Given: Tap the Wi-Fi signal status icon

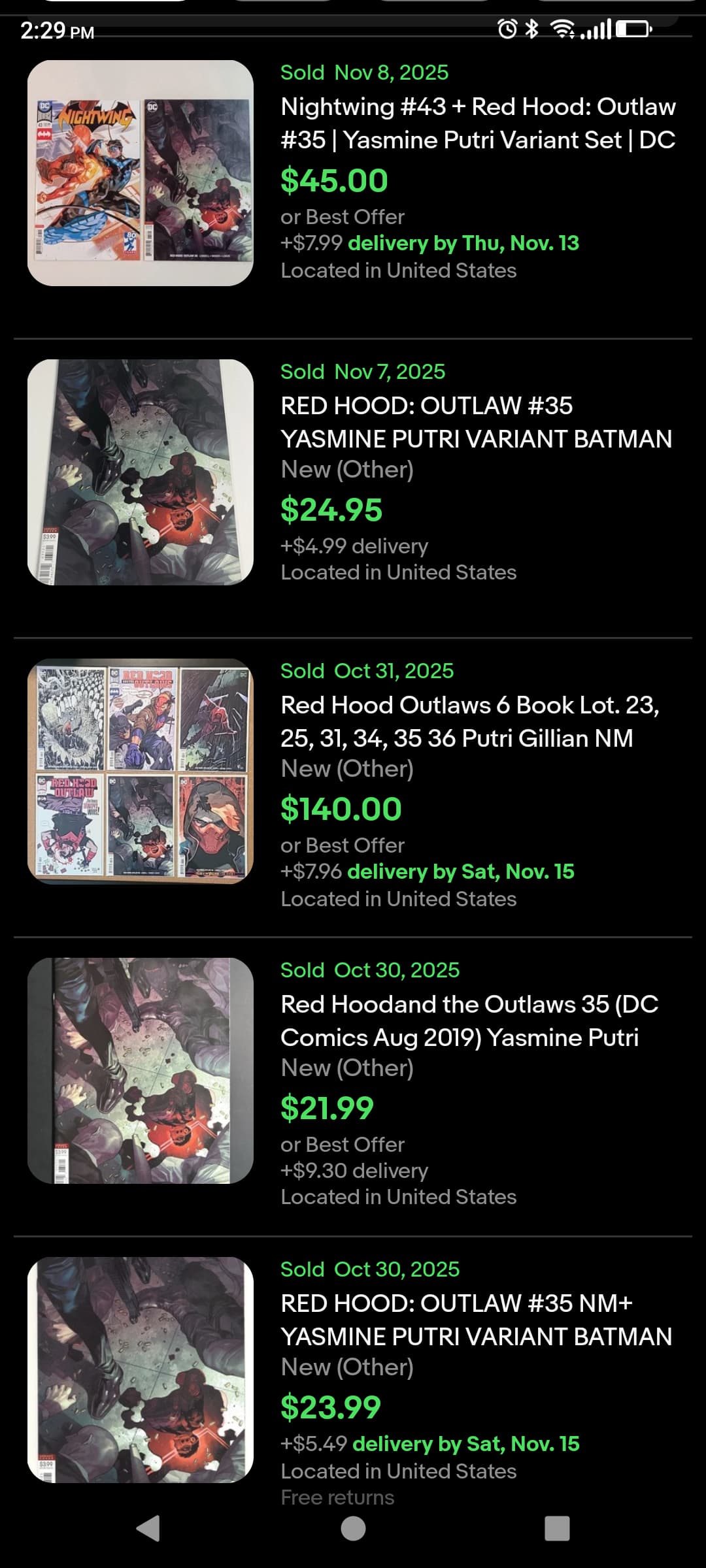Looking at the screenshot, I should coord(562,29).
